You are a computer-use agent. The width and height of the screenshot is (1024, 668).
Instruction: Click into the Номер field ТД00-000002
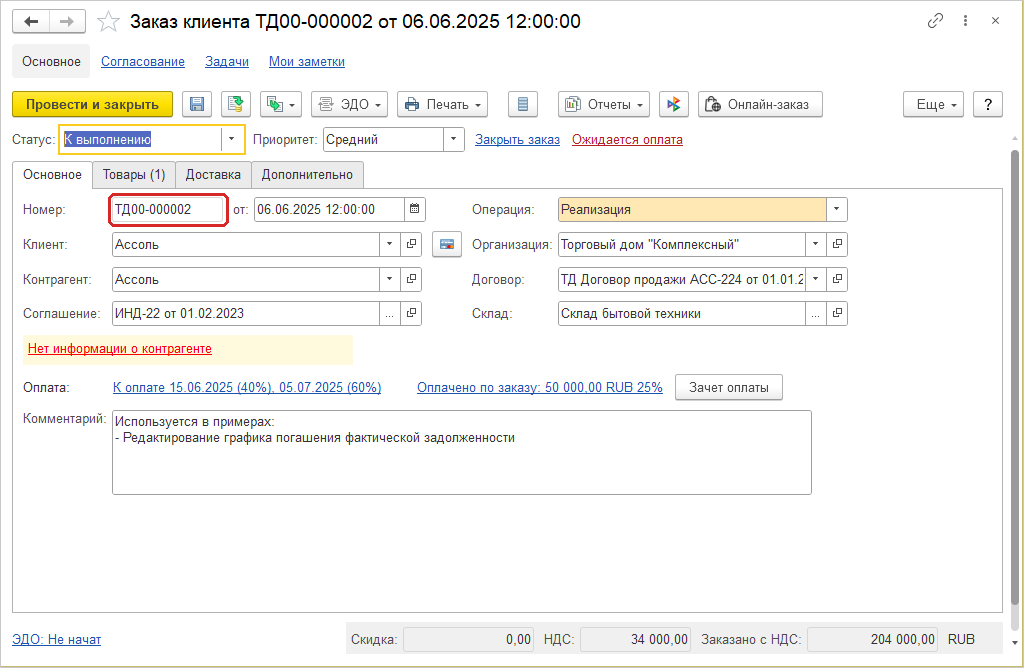pos(168,210)
